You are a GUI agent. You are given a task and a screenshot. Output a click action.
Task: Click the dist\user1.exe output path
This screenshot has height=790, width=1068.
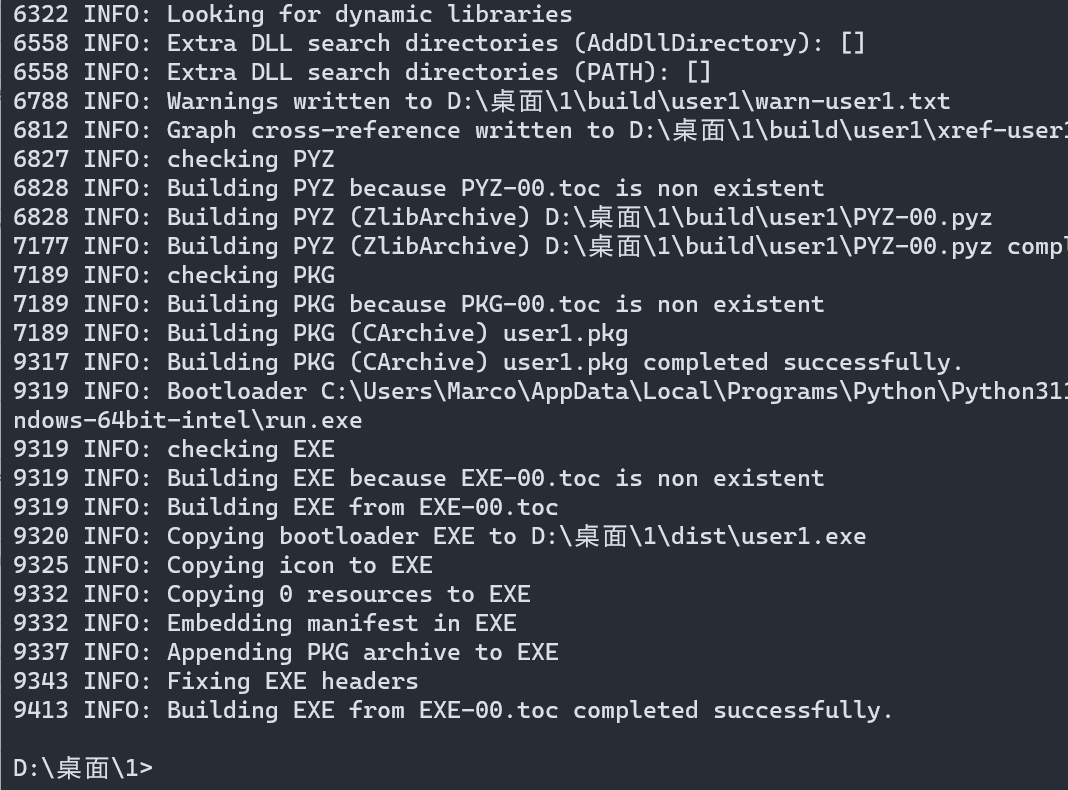(698, 536)
